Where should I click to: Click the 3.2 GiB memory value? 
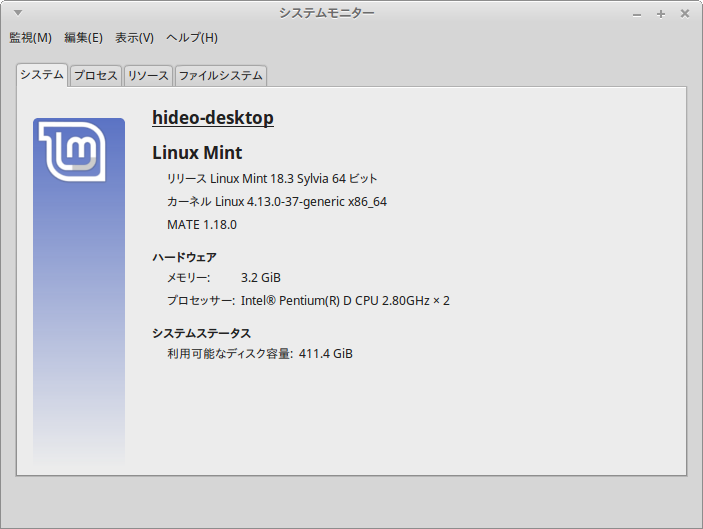tap(261, 278)
